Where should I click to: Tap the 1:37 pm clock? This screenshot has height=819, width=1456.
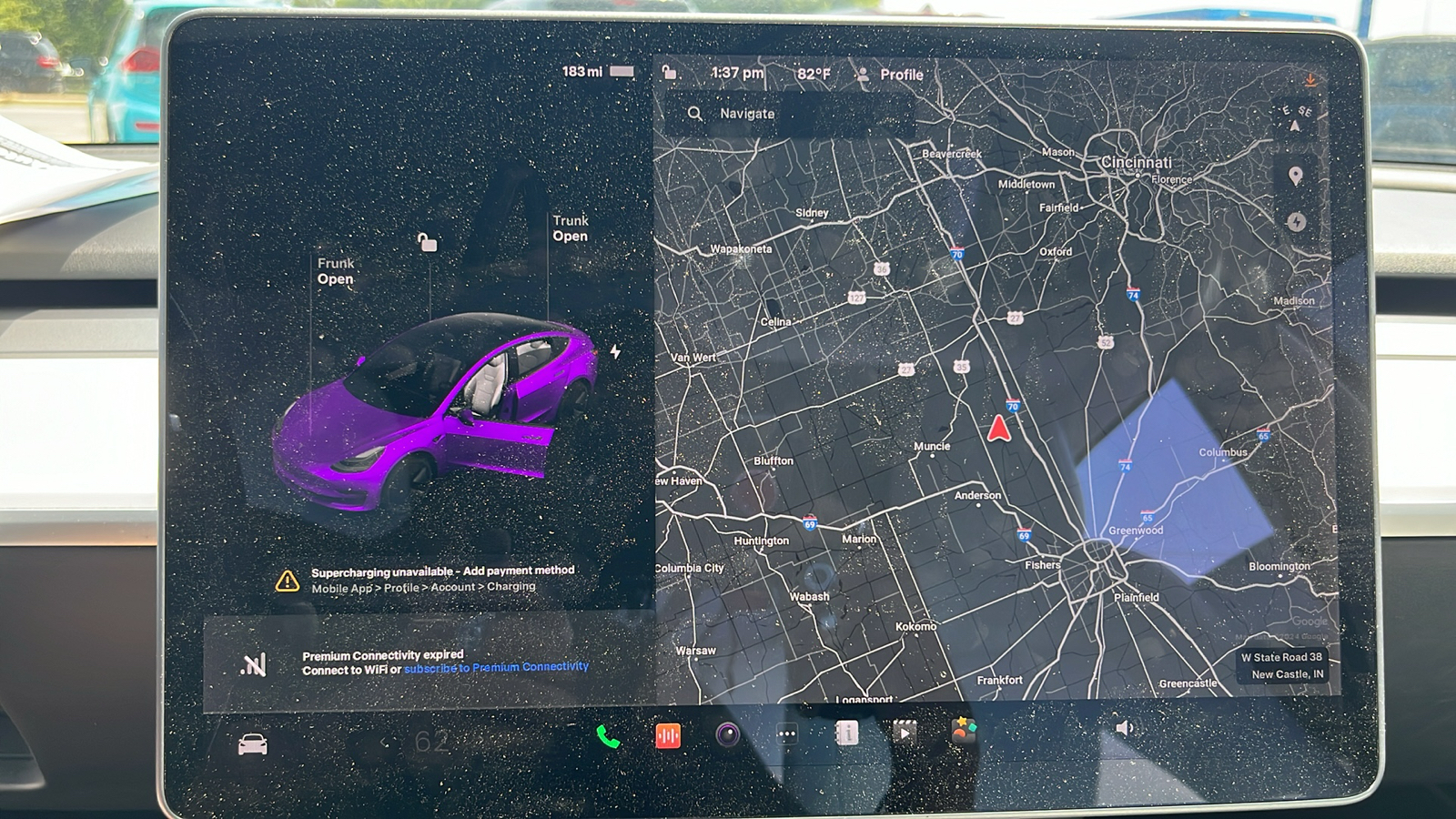737,73
